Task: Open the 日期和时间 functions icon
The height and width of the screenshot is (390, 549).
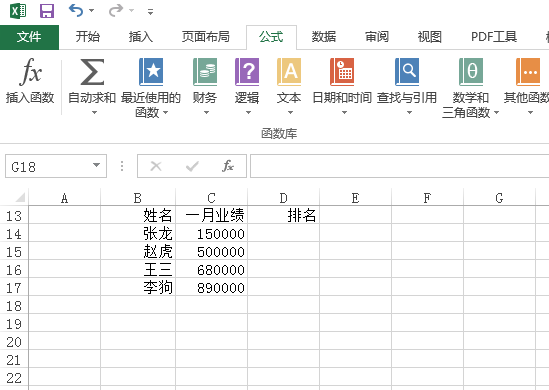Action: click(x=342, y=72)
